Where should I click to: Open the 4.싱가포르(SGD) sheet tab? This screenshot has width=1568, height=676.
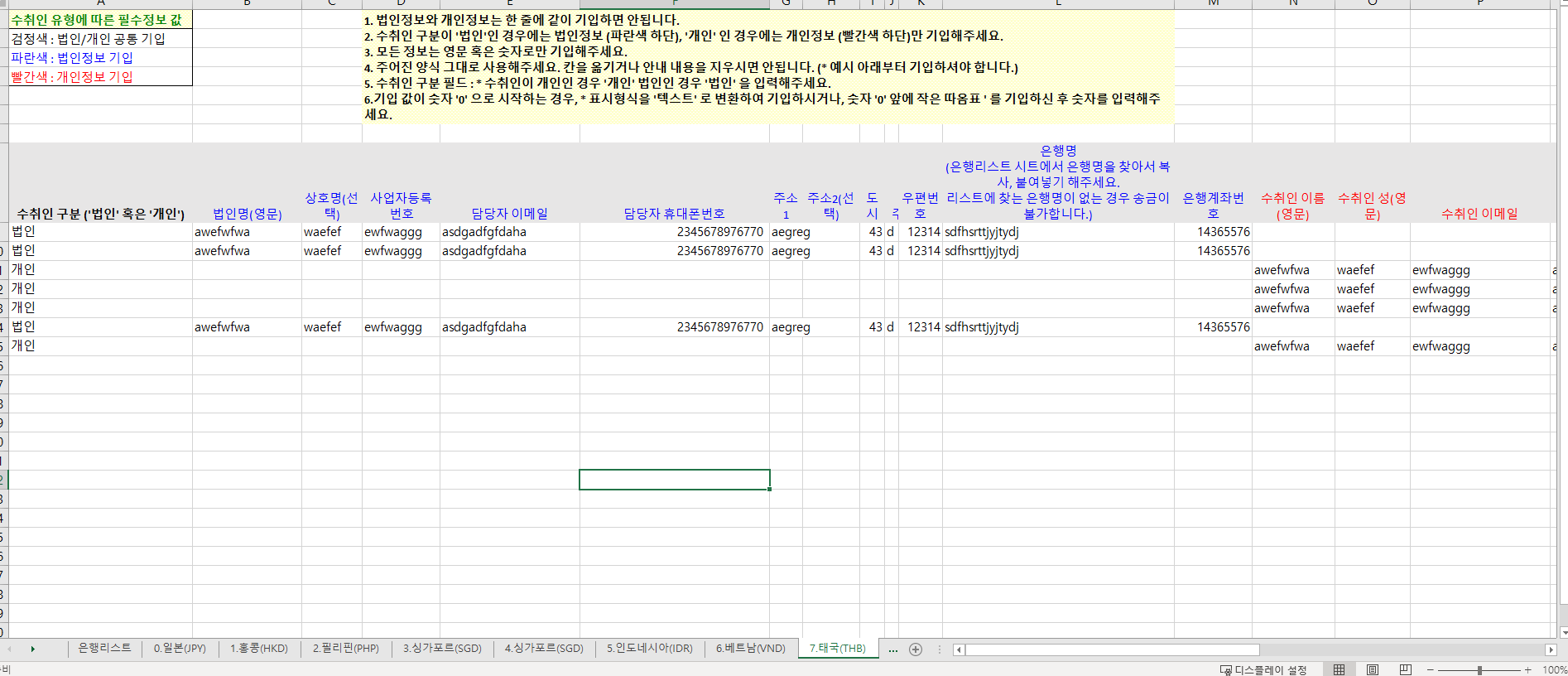(x=544, y=648)
